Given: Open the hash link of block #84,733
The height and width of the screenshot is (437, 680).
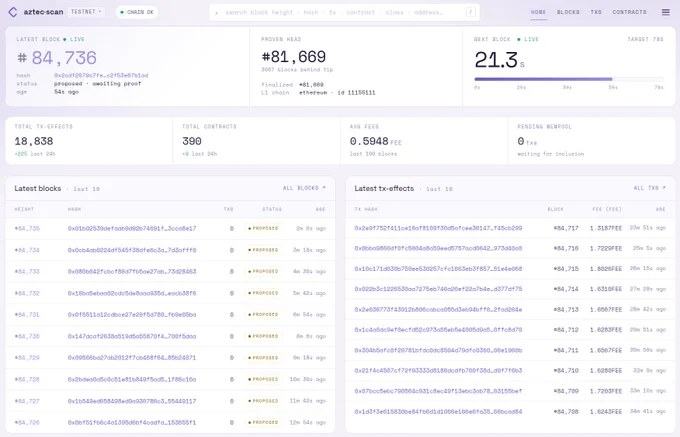Looking at the screenshot, I should [x=132, y=271].
